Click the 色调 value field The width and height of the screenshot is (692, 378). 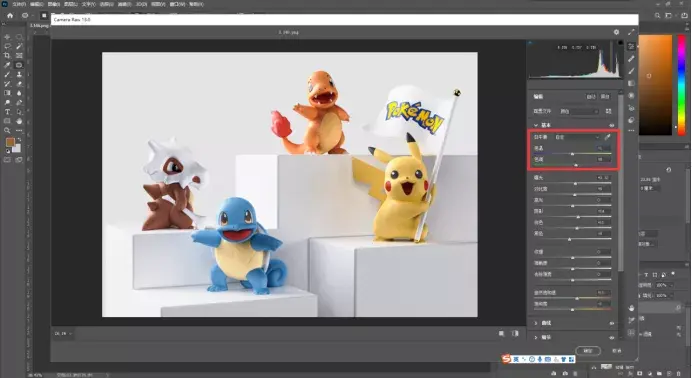pos(603,159)
